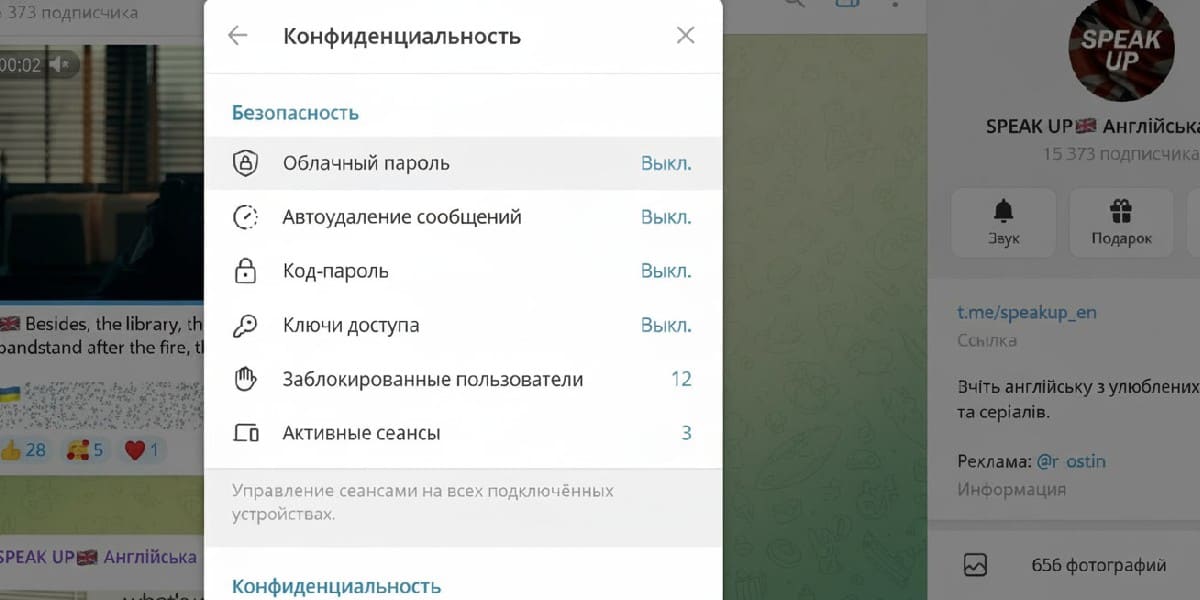Viewport: 1200px width, 600px height.
Task: Open Код-пароль setting
Action: click(463, 271)
